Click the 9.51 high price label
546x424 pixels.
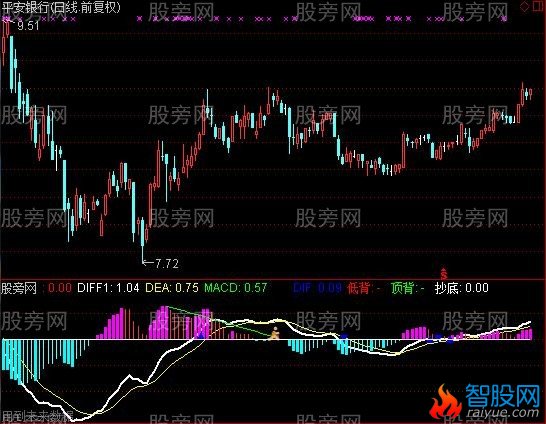28,25
